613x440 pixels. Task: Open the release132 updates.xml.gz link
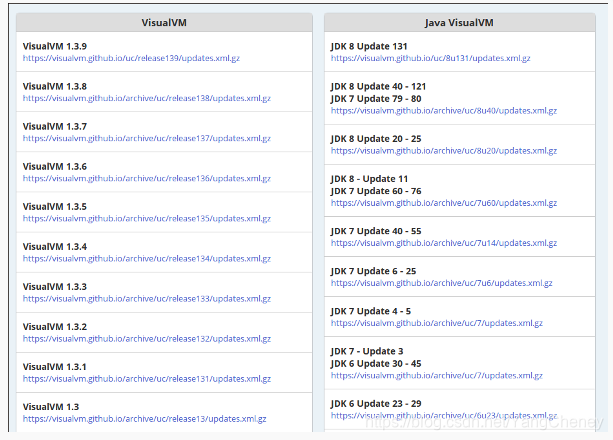click(x=147, y=339)
